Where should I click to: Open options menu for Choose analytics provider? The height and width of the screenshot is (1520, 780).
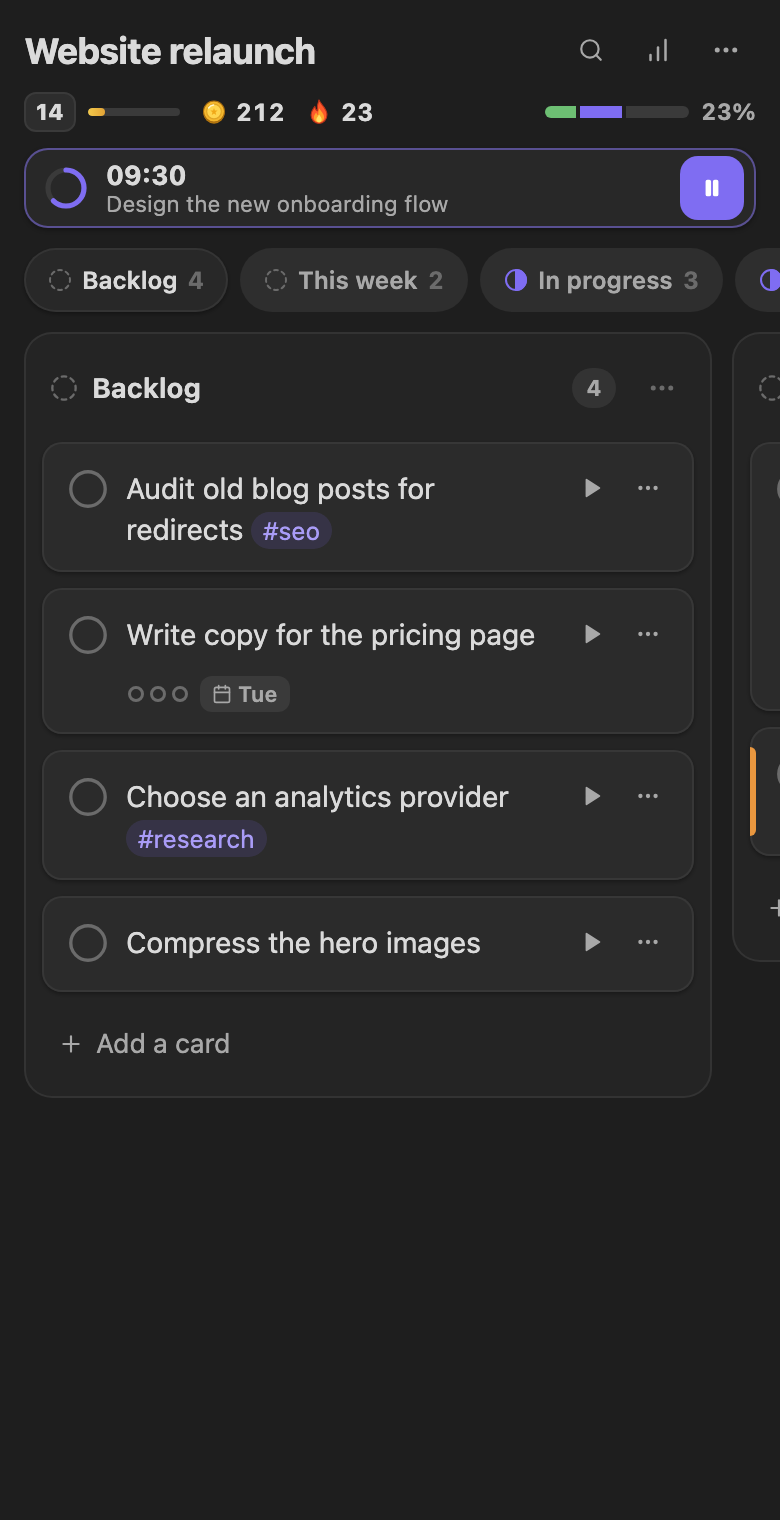[x=648, y=796]
